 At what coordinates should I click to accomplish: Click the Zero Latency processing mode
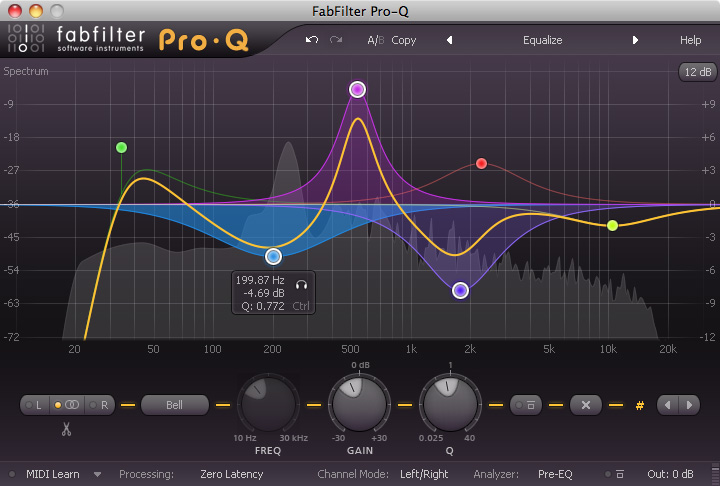click(231, 474)
